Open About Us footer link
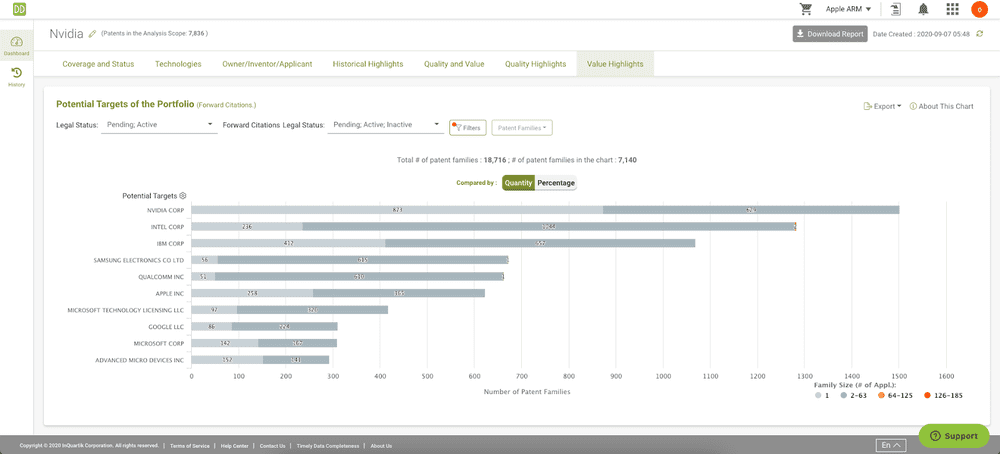 pos(381,446)
